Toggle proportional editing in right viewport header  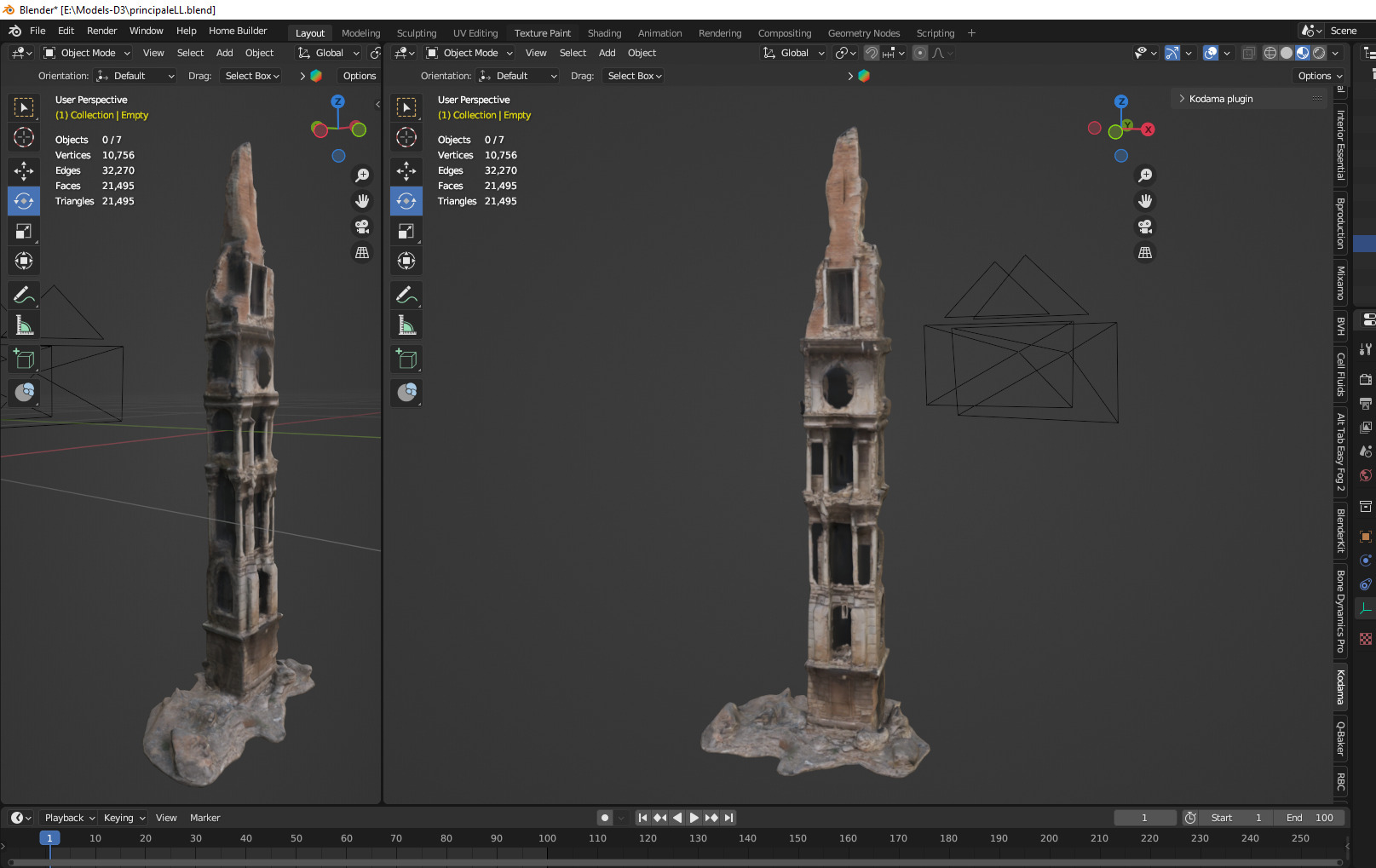pos(920,53)
